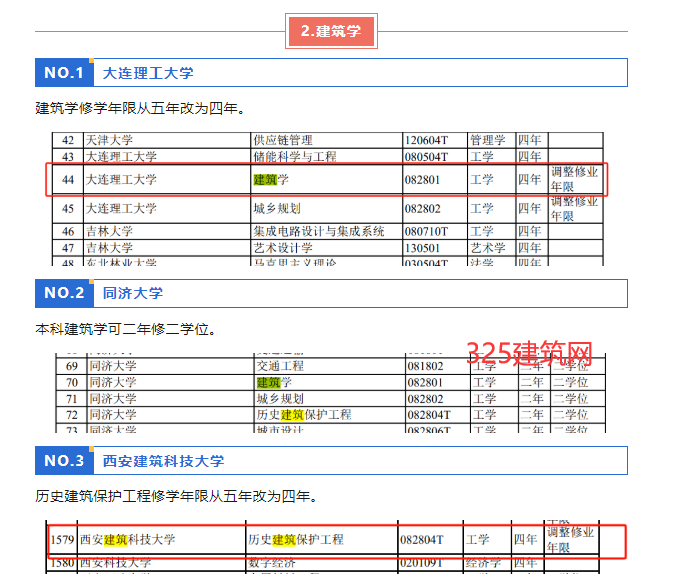Select "吉林大学" in row 46
681x584 pixels.
point(109,231)
